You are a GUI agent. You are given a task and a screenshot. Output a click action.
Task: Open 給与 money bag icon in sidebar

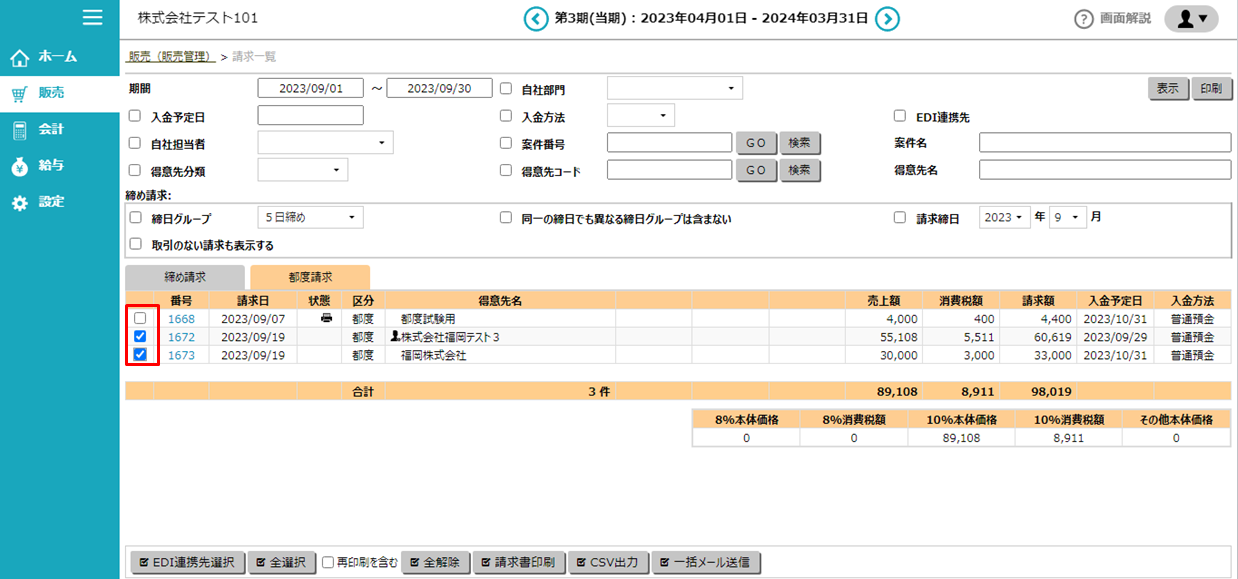19,166
